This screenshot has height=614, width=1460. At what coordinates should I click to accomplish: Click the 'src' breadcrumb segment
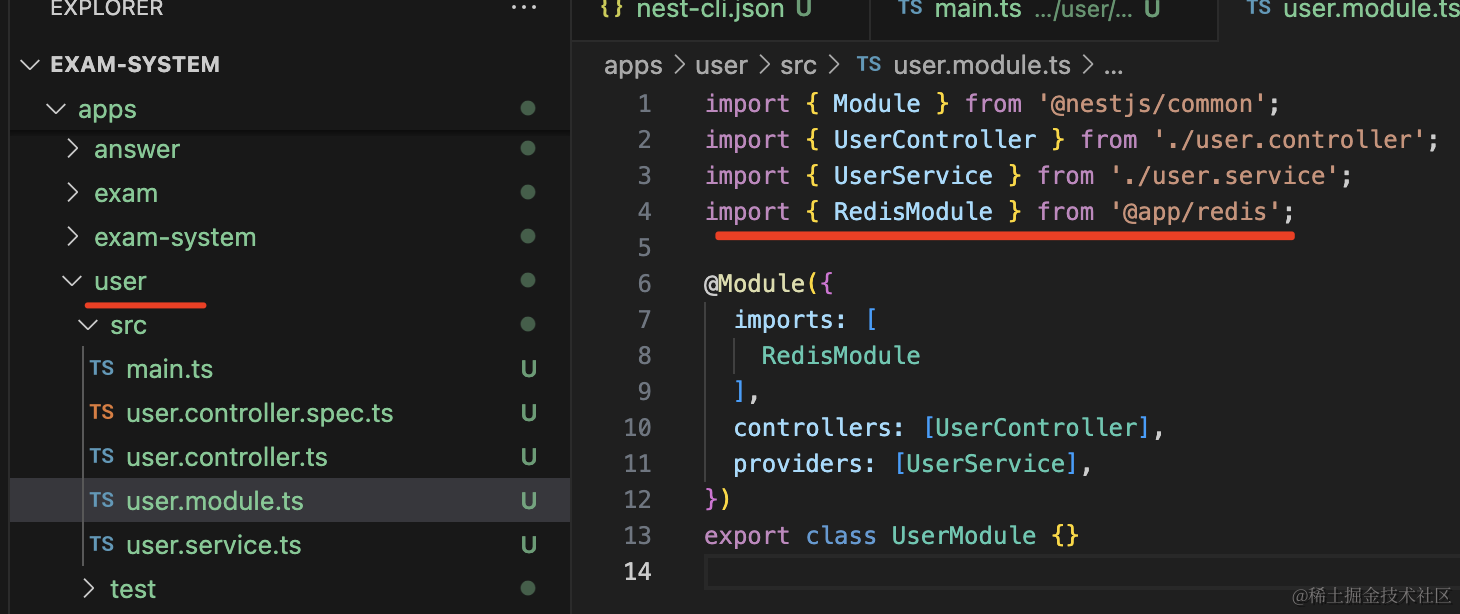(x=798, y=66)
